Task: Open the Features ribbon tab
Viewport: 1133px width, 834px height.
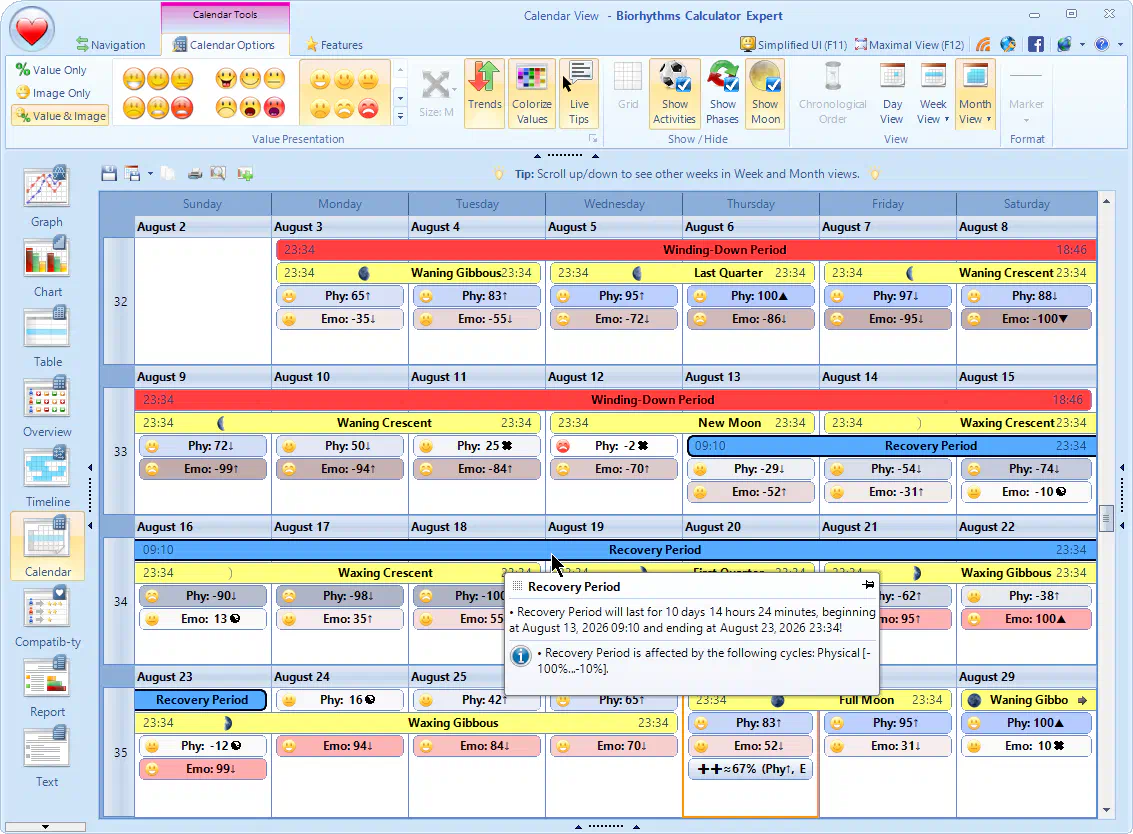Action: (334, 44)
